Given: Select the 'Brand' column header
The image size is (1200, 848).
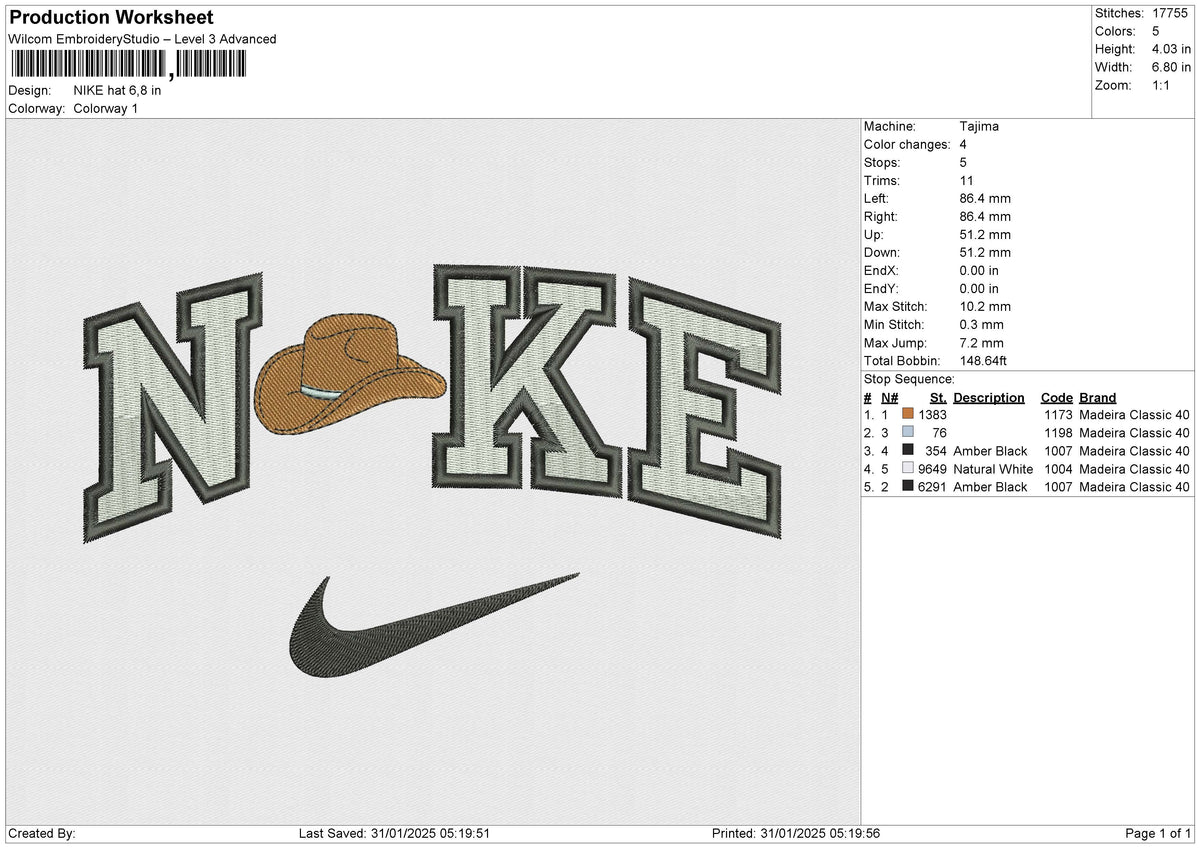Looking at the screenshot, I should (1097, 397).
